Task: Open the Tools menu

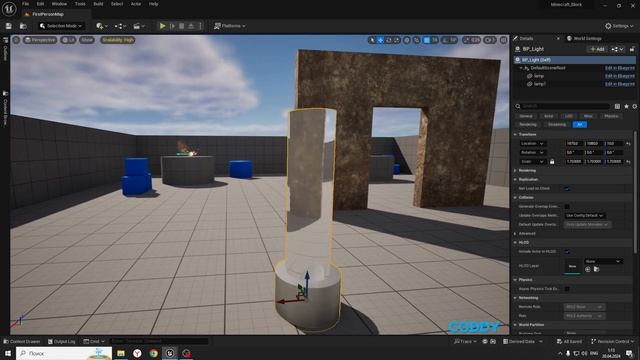Action: pos(80,4)
